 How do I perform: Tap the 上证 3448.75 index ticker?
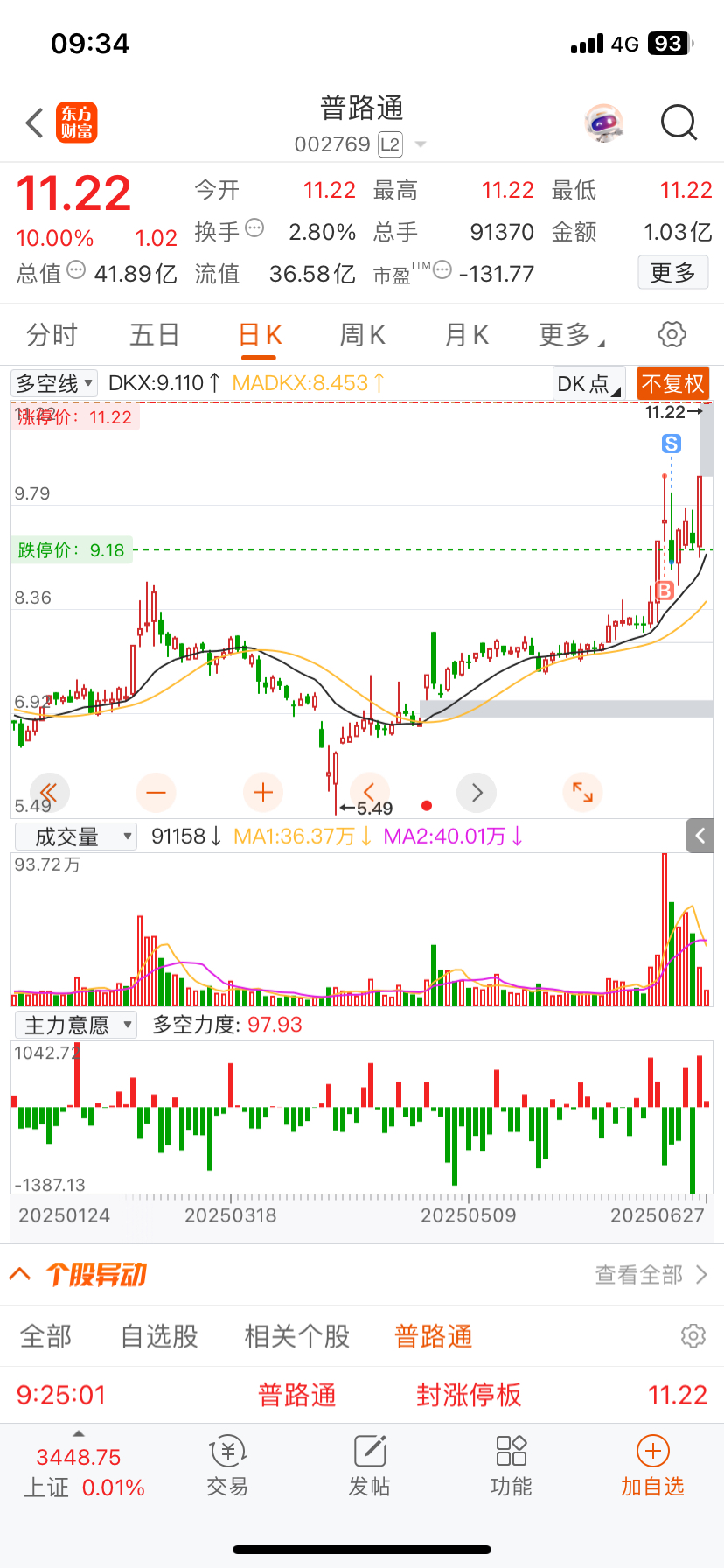click(84, 1472)
